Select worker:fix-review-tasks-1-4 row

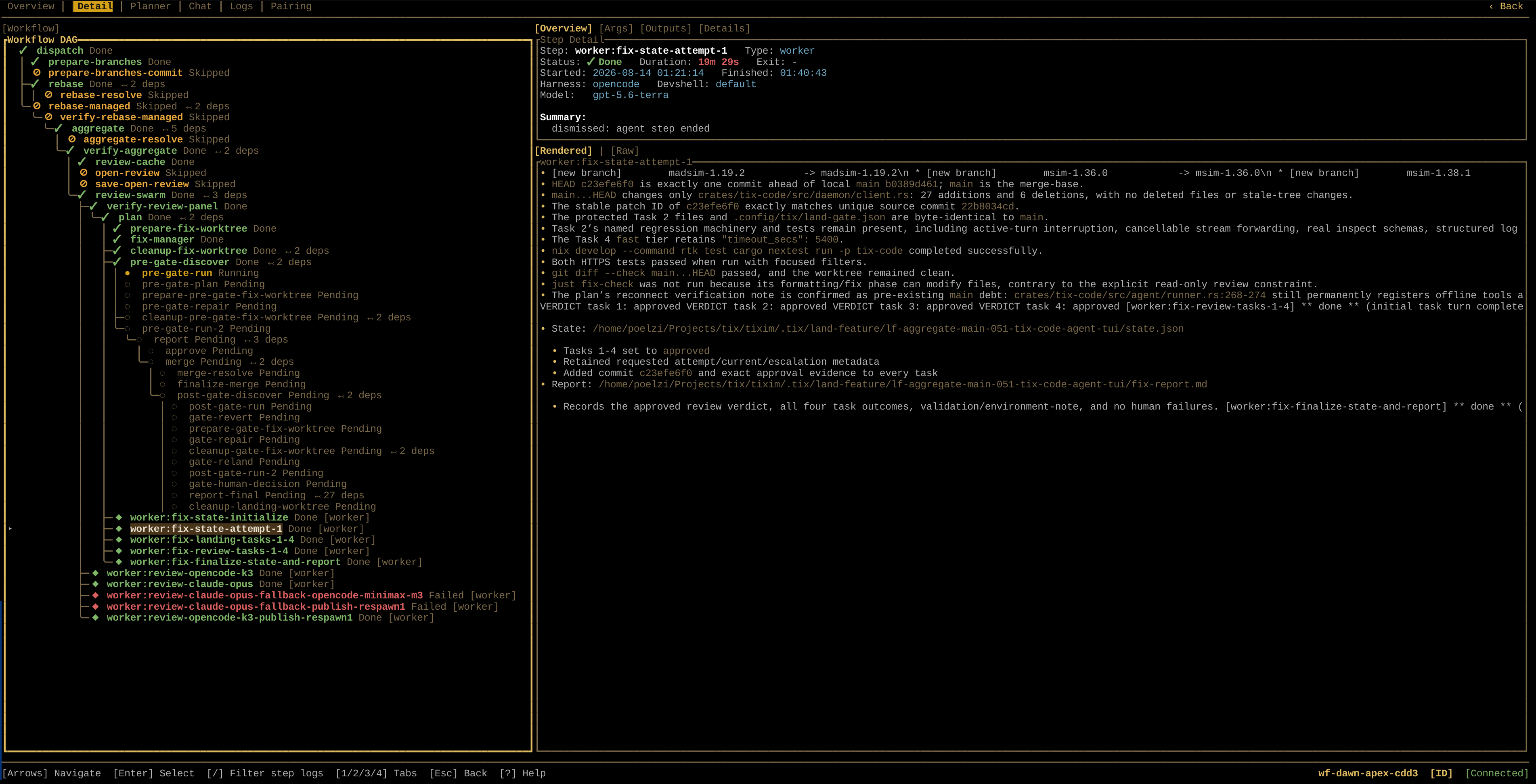pos(209,551)
